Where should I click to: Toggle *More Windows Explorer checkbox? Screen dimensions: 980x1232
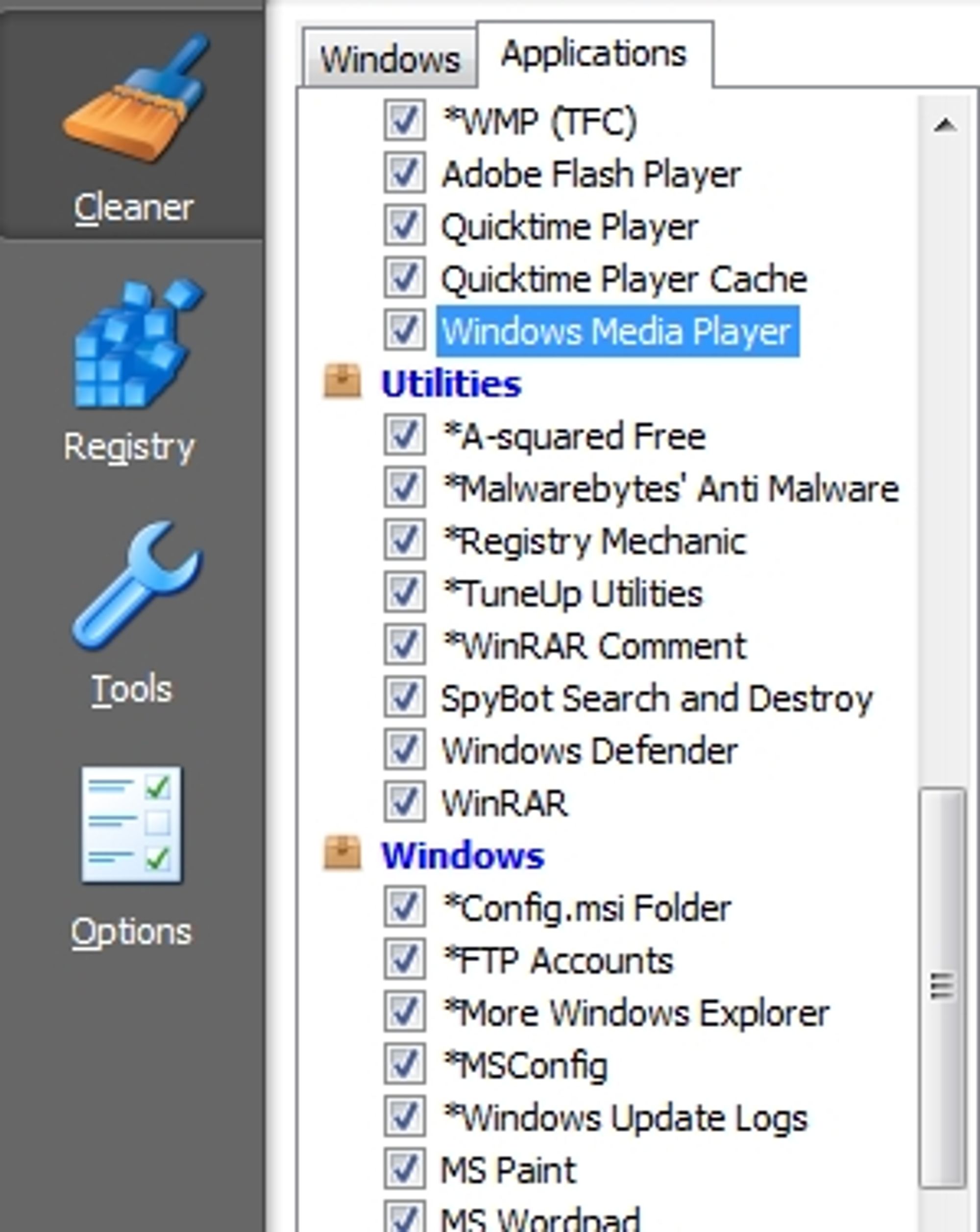pos(405,1012)
